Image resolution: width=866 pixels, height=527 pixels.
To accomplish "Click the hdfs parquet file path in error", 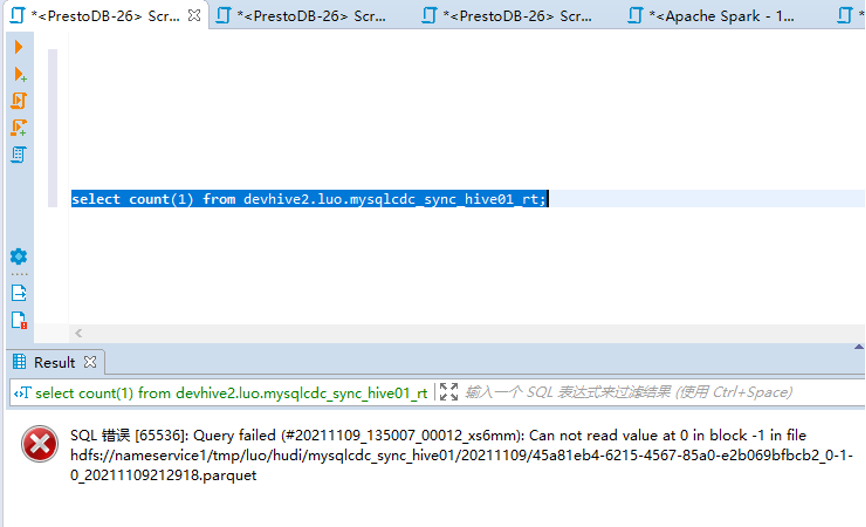I will pos(461,465).
